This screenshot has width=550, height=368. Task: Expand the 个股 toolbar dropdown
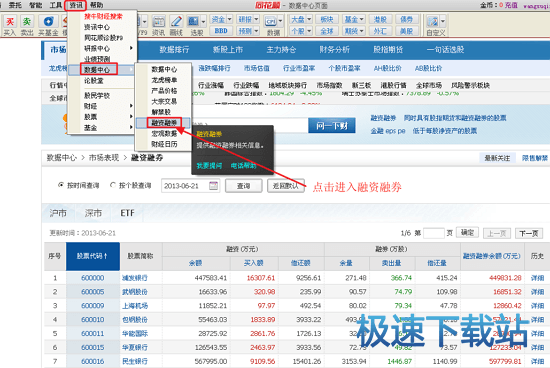click(x=309, y=31)
